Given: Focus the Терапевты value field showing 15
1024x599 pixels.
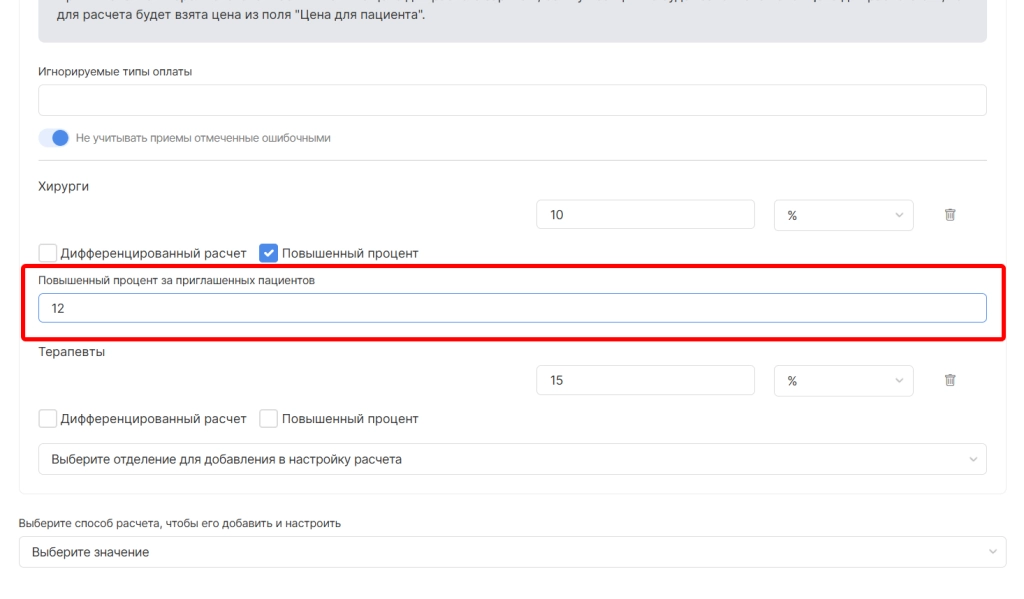Looking at the screenshot, I should pos(645,380).
